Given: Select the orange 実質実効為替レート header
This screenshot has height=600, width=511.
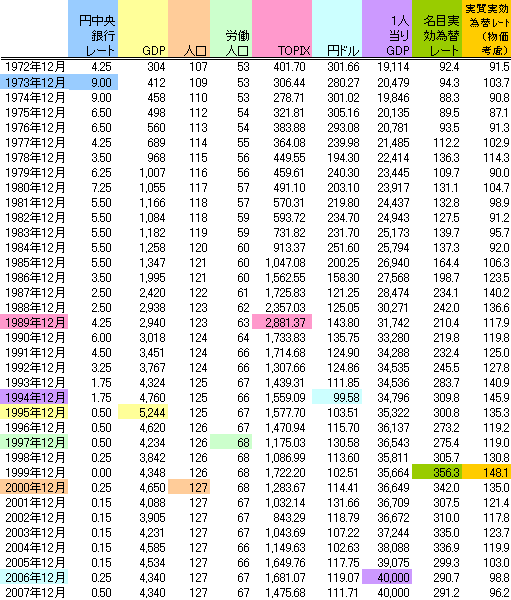Looking at the screenshot, I should point(487,28).
